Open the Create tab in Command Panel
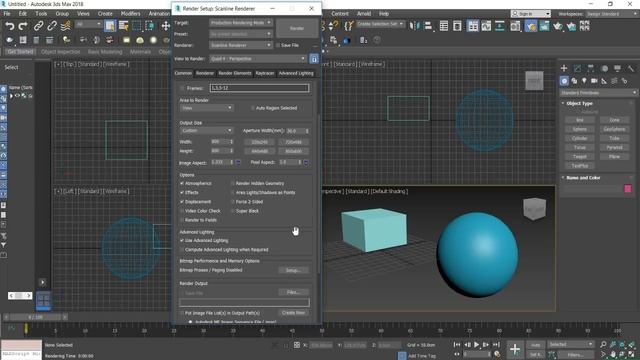The height and width of the screenshot is (360, 640). pyautogui.click(x=564, y=68)
